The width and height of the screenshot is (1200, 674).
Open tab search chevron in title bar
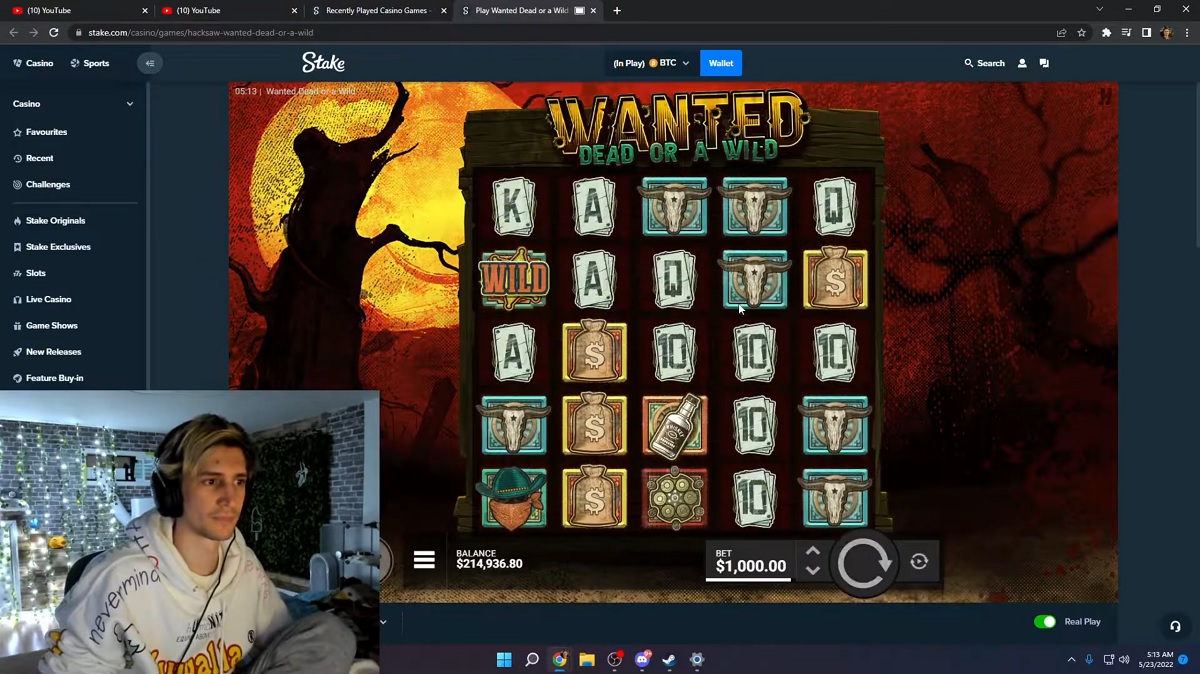coord(1099,10)
